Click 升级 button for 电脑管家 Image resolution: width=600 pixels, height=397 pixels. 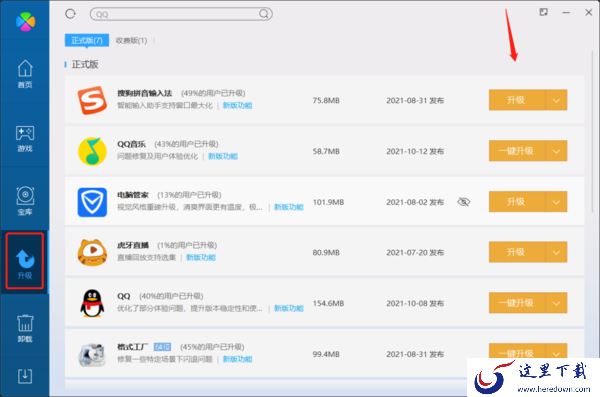tap(517, 202)
